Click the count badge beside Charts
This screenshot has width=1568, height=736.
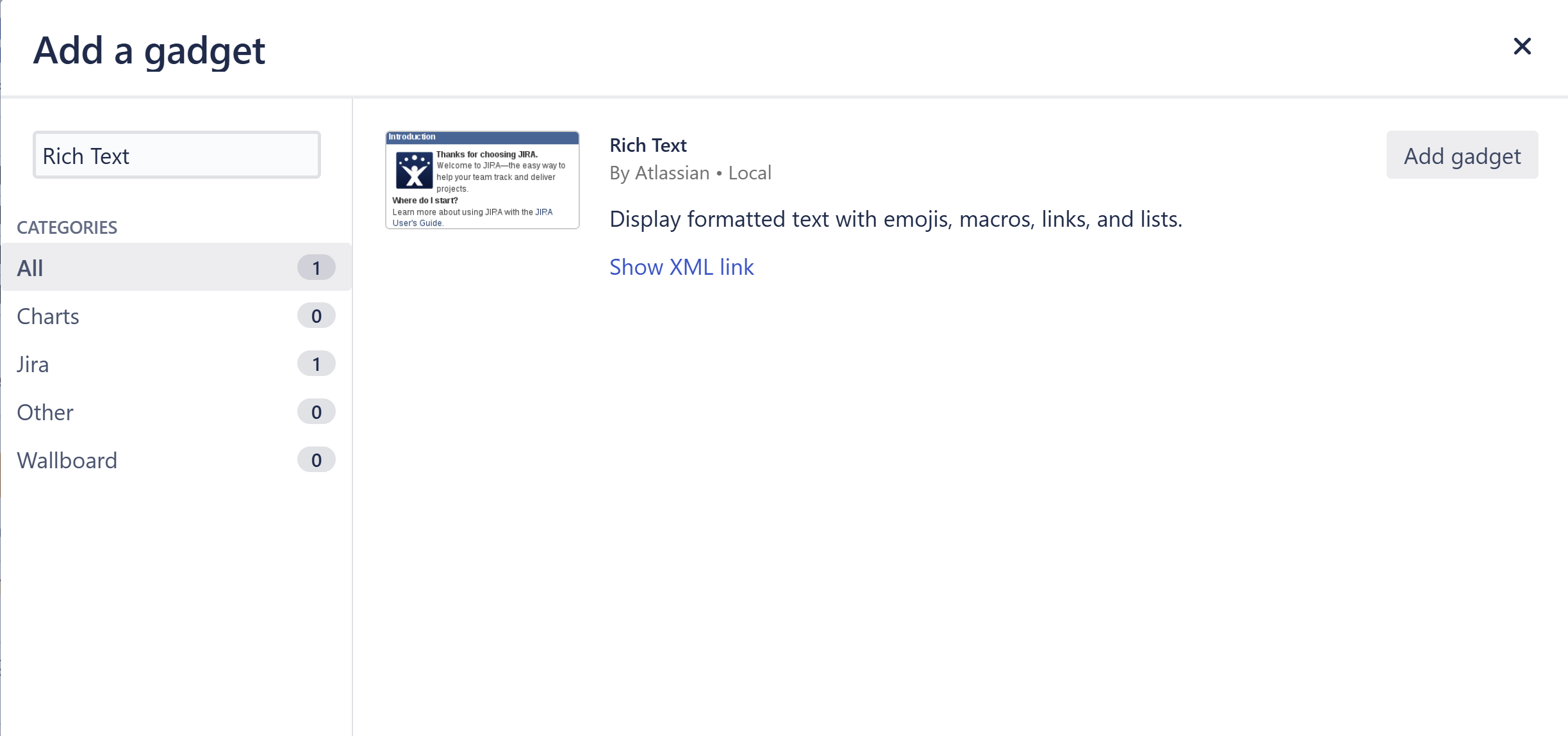click(316, 316)
